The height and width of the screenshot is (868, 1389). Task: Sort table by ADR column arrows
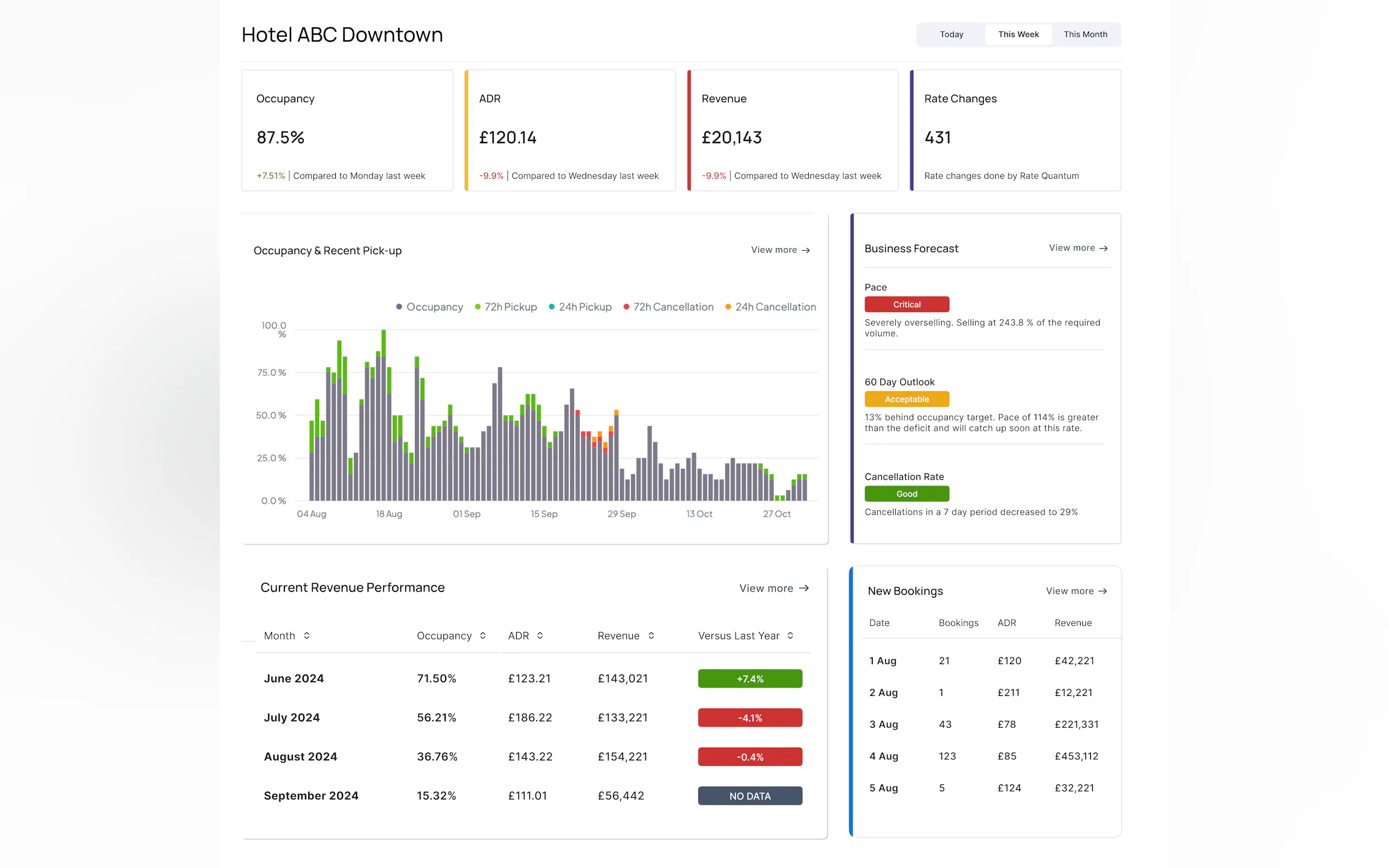(x=540, y=636)
